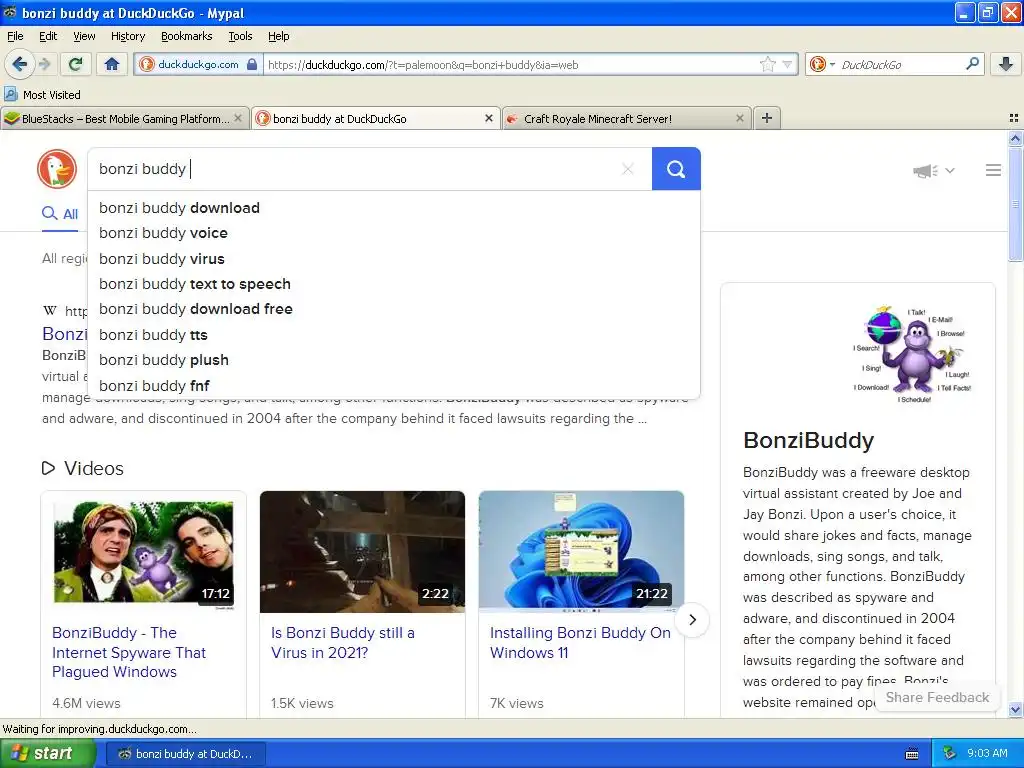This screenshot has width=1024, height=768.
Task: Open the File menu
Action: (x=15, y=36)
